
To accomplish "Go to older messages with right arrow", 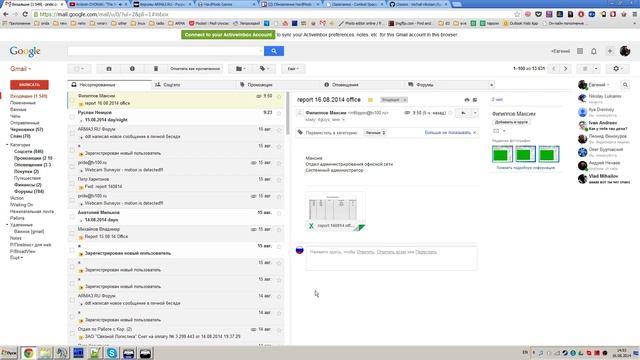I will point(565,69).
